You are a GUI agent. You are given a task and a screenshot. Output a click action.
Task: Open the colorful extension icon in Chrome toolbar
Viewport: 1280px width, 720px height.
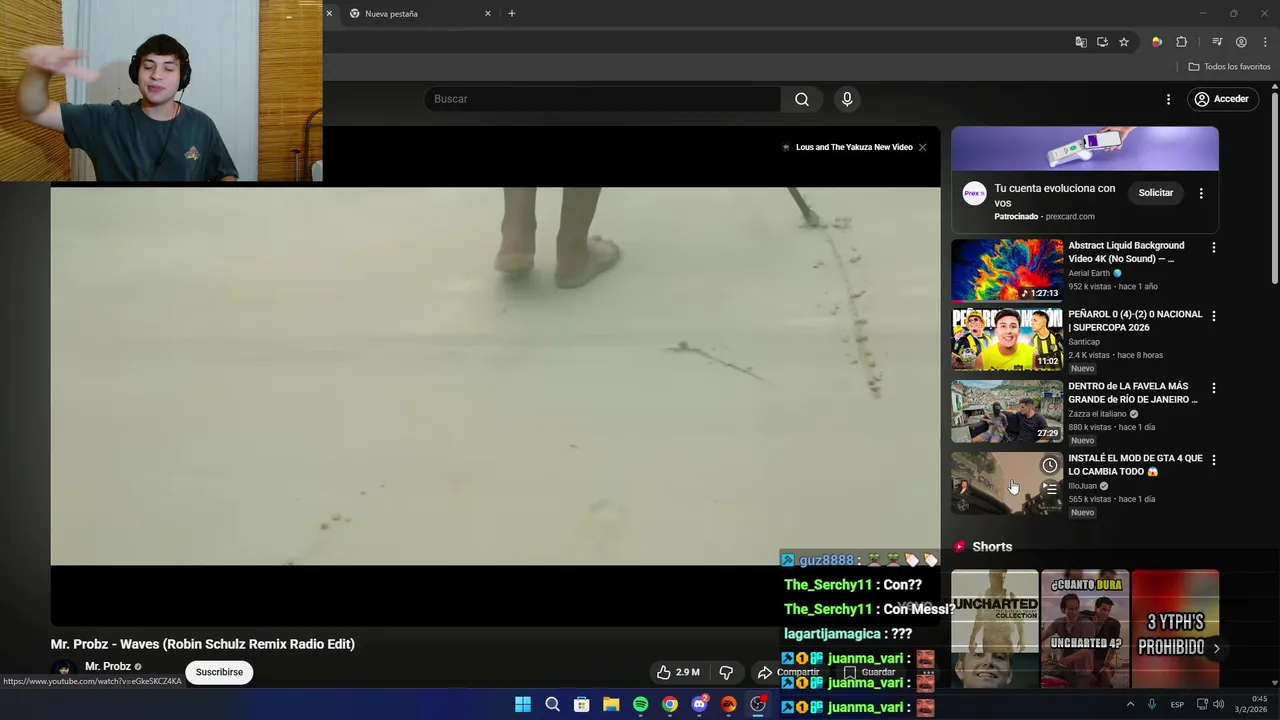pyautogui.click(x=1157, y=42)
